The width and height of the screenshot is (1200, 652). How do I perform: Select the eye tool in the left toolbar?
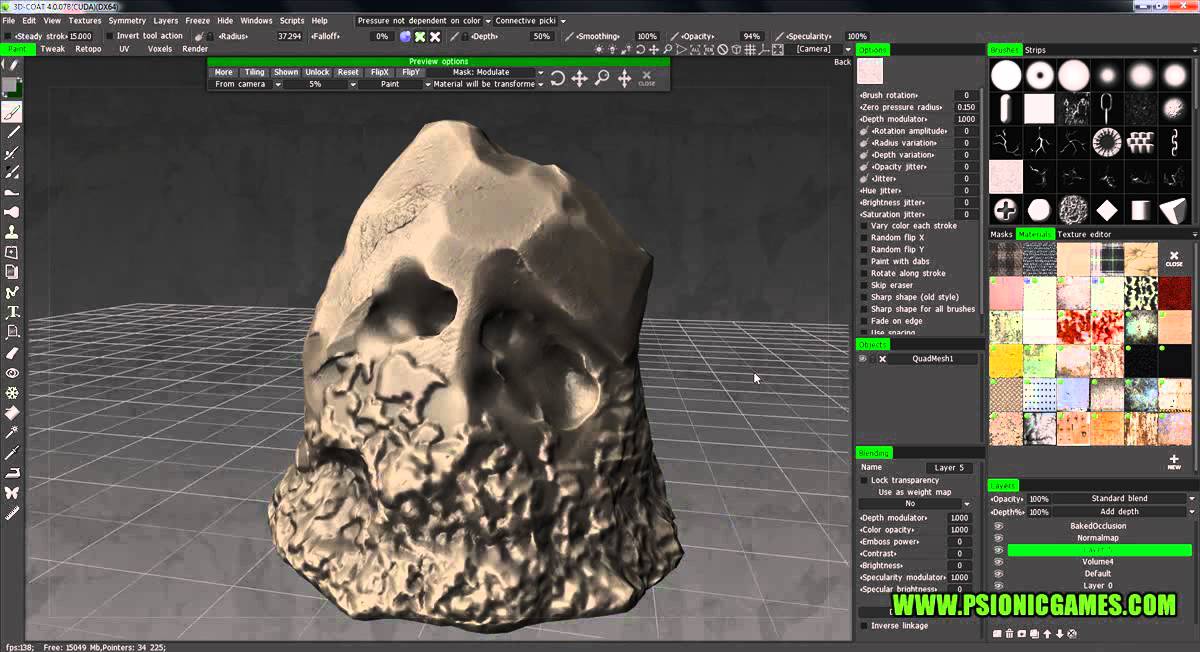[x=13, y=372]
